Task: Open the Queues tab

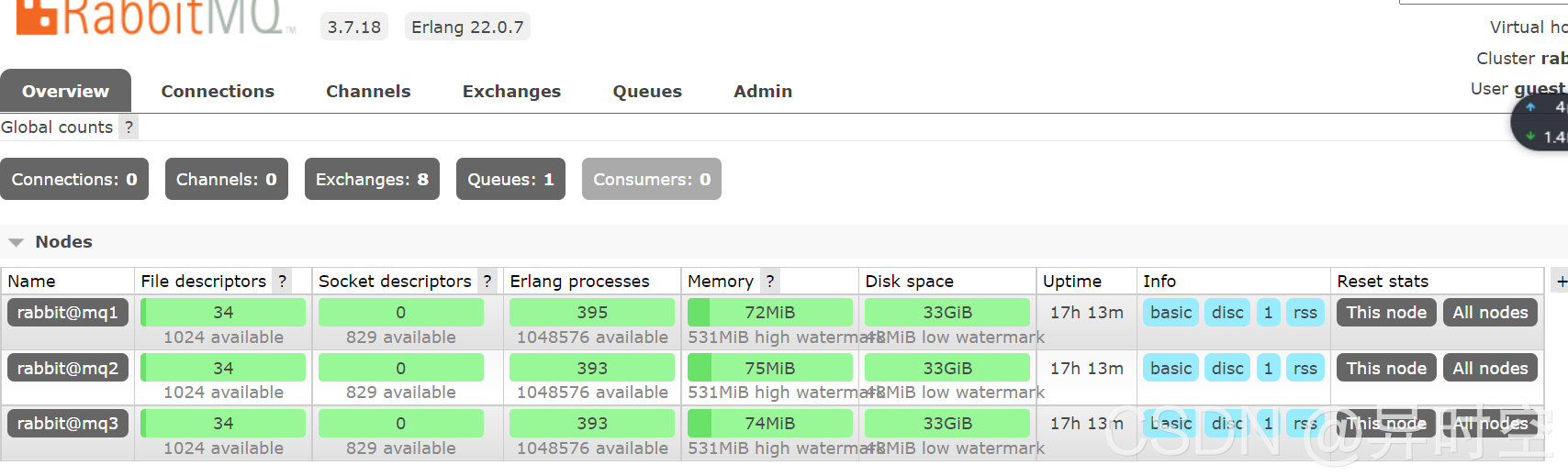Action: click(647, 91)
